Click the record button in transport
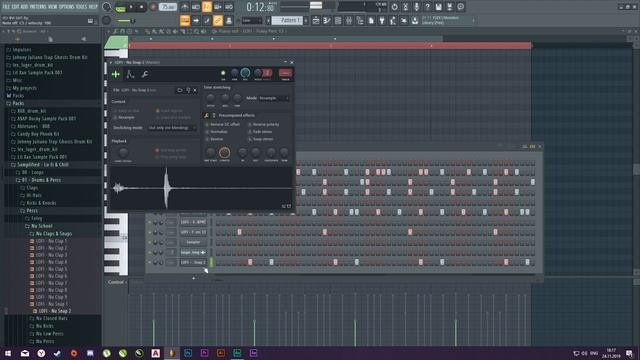The width and height of the screenshot is (640, 360). tap(153, 7)
